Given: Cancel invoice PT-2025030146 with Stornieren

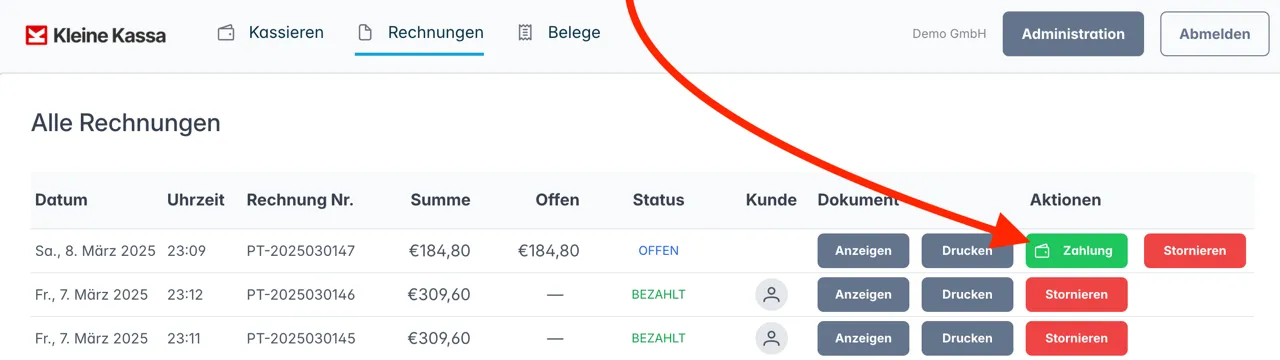Looking at the screenshot, I should [1076, 295].
